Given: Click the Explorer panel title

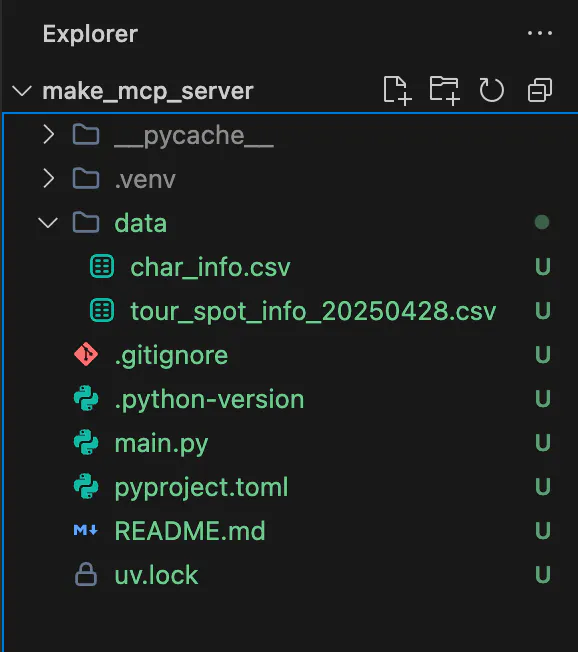Looking at the screenshot, I should tap(90, 34).
